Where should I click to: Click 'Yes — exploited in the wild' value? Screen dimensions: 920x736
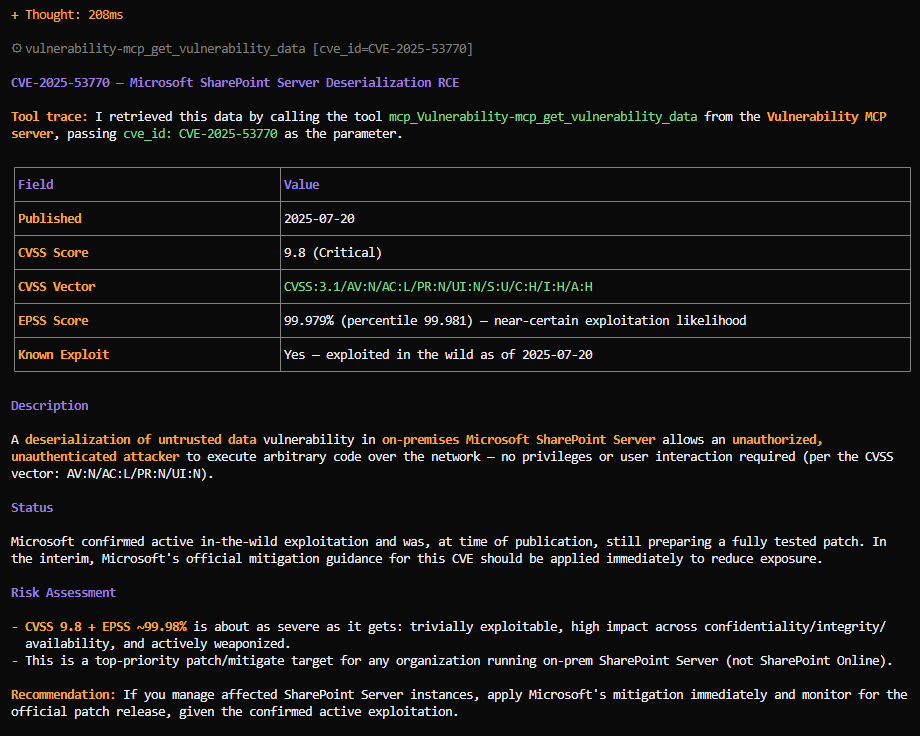coord(438,355)
